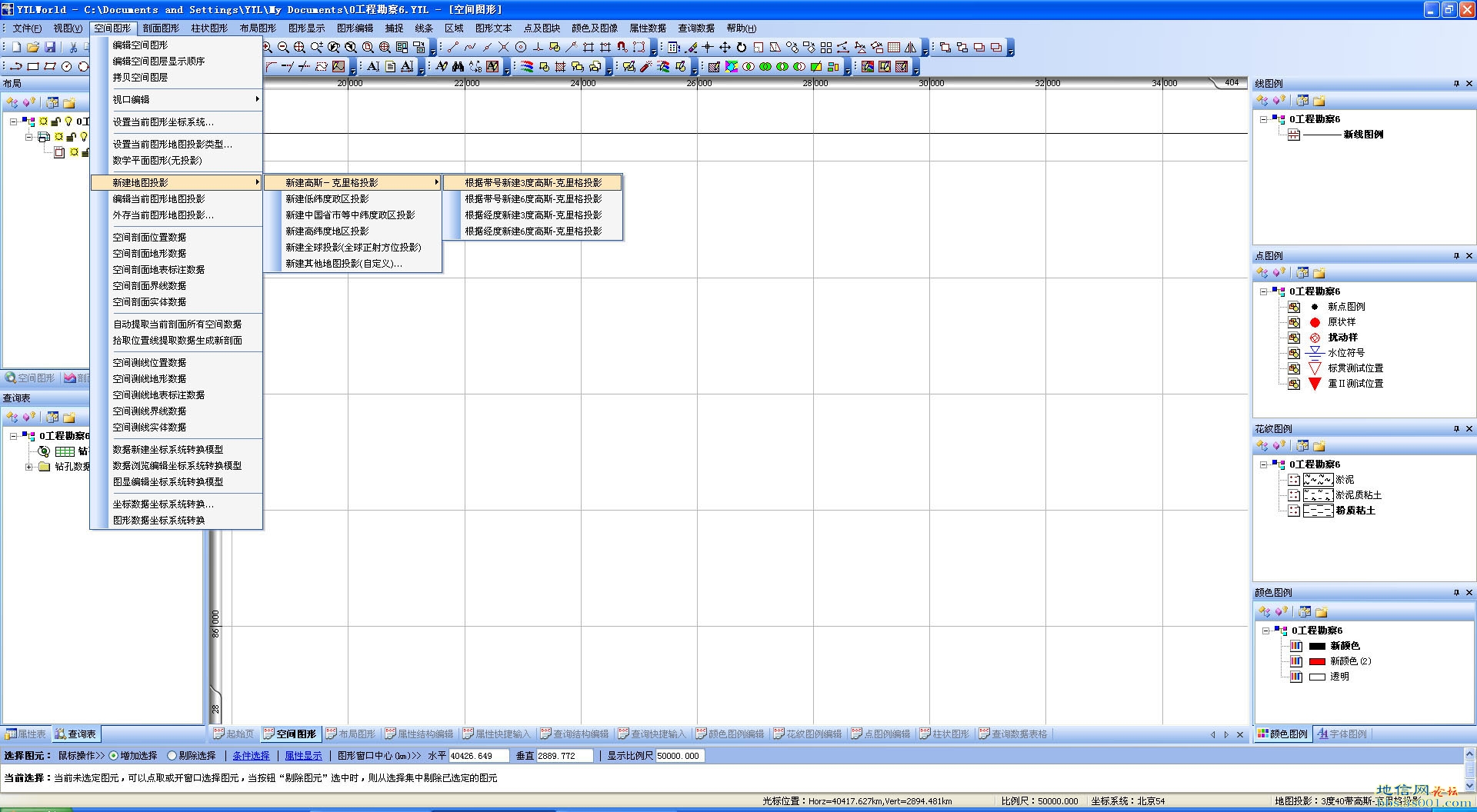Screen dimensions: 1477x812
Task: Switch to the 字体图例 tab
Action: [1342, 734]
